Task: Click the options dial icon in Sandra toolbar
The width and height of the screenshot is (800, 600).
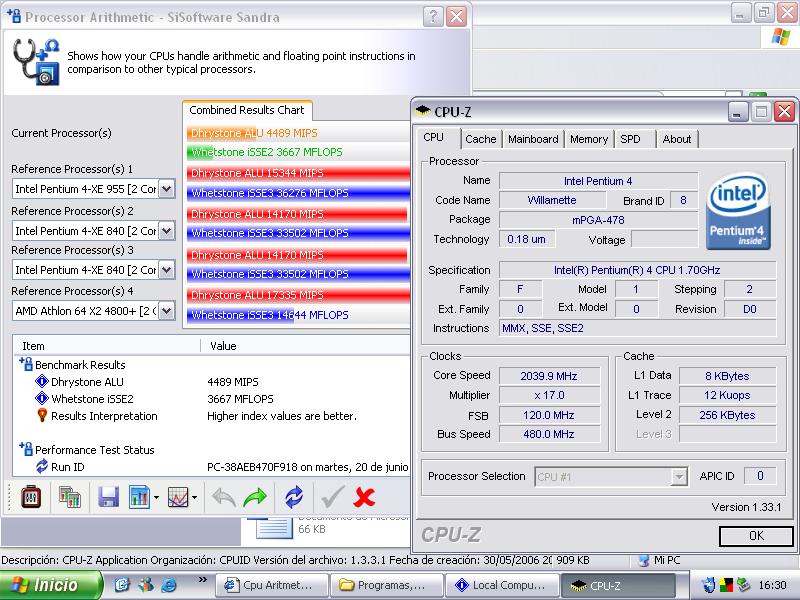Action: (30, 496)
